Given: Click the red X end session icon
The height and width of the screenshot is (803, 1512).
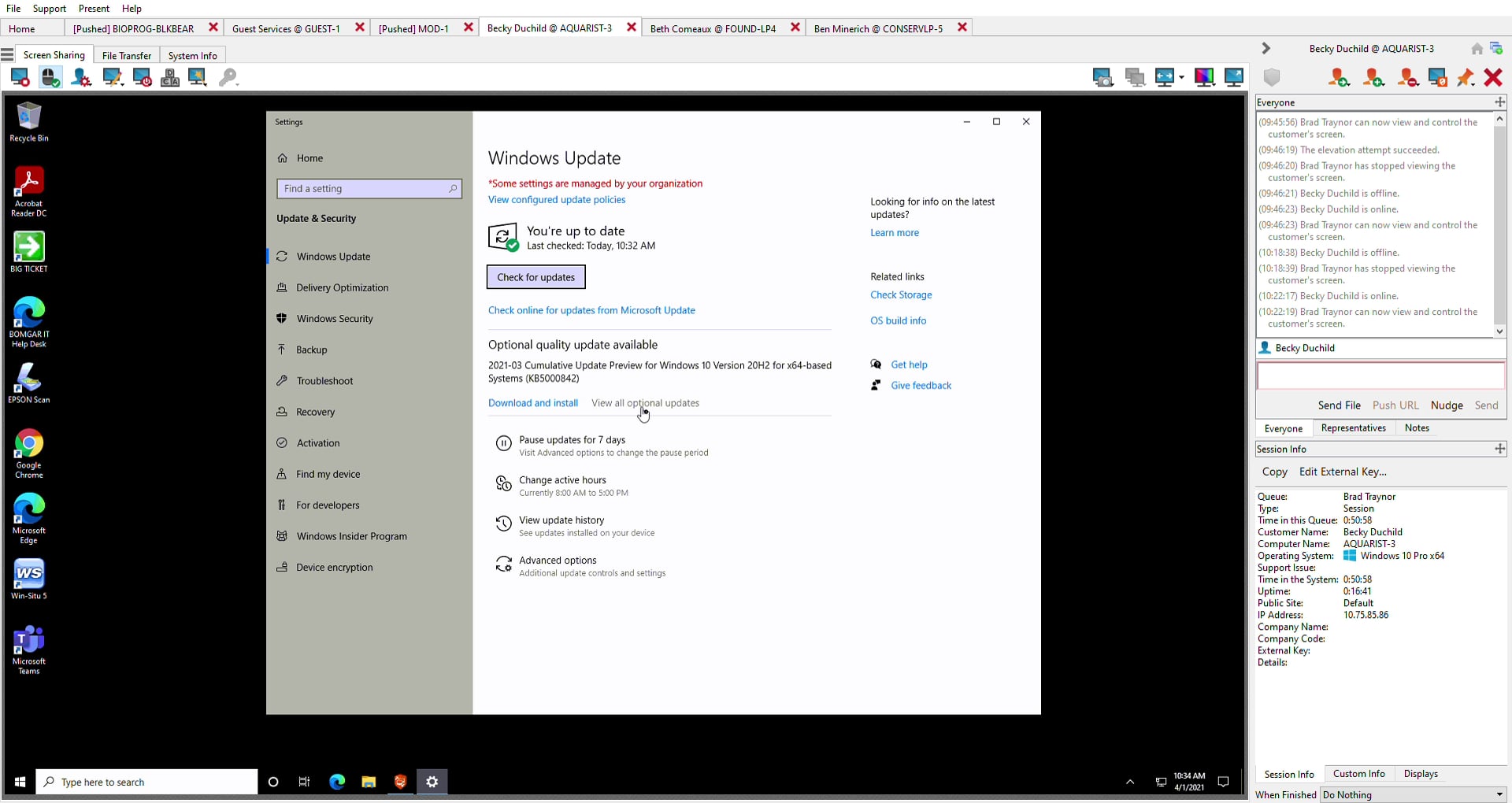Looking at the screenshot, I should pyautogui.click(x=1492, y=77).
